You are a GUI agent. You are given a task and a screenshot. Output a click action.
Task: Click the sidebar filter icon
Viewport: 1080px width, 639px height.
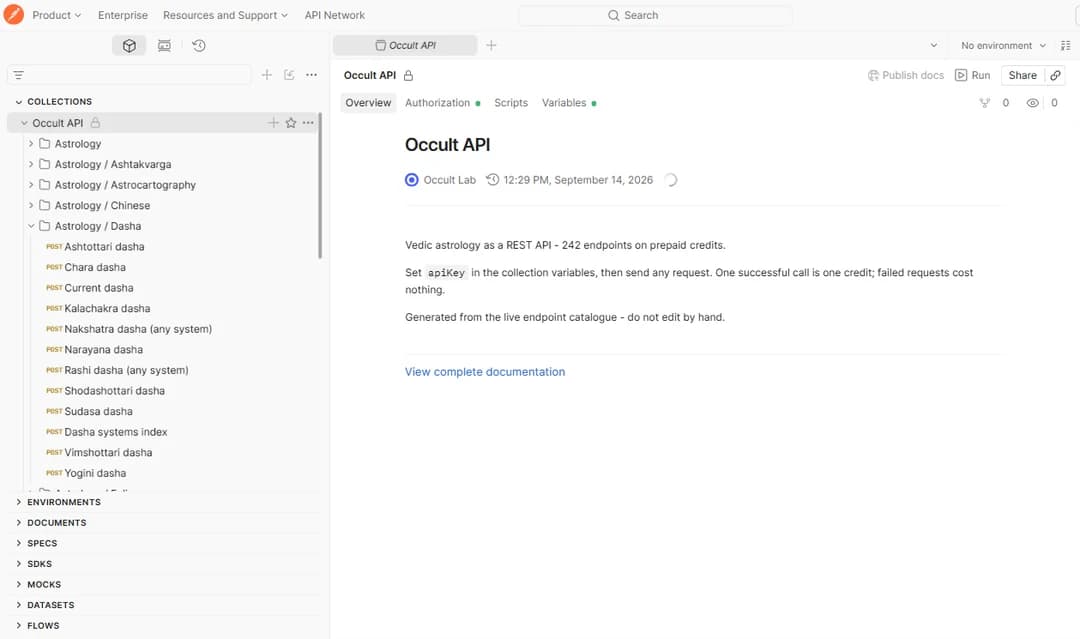[x=19, y=75]
